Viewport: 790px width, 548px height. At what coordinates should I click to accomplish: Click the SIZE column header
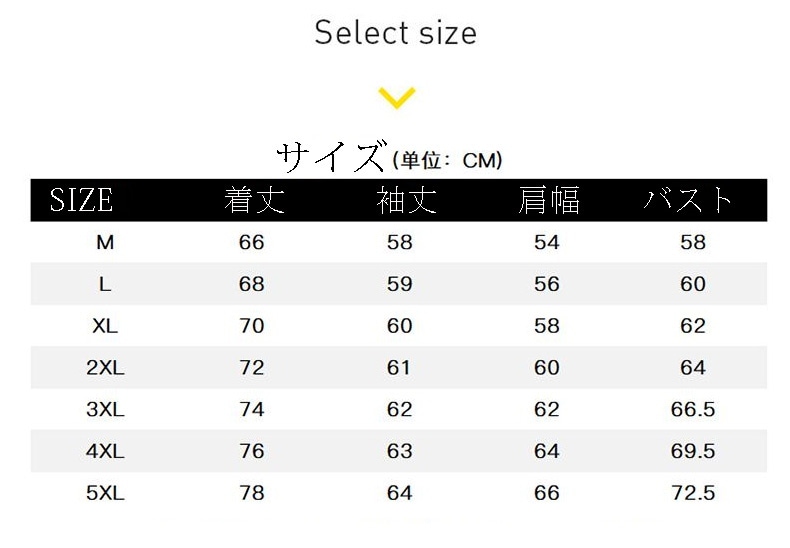coord(81,200)
